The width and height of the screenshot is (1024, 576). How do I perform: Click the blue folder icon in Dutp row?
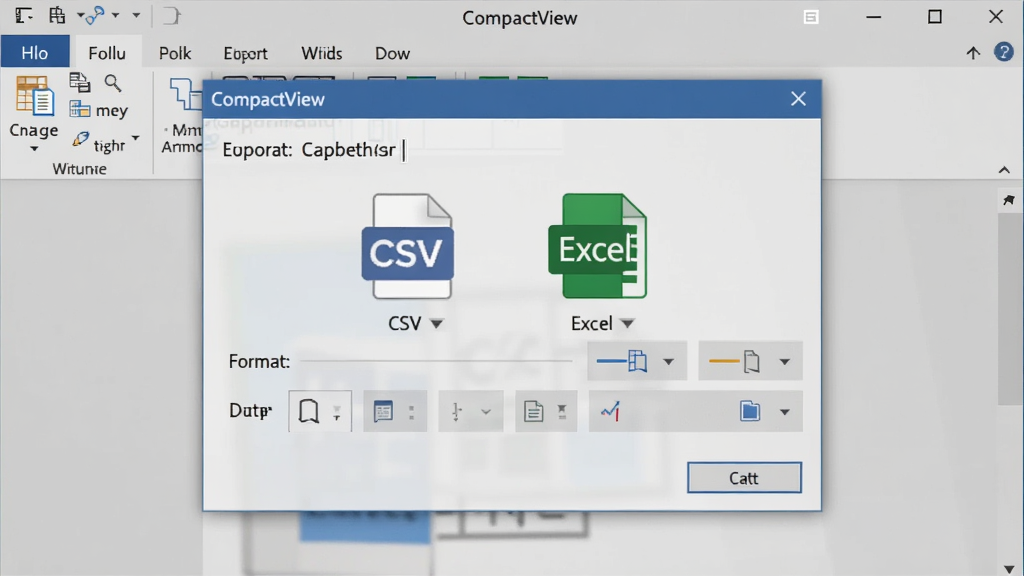750,411
